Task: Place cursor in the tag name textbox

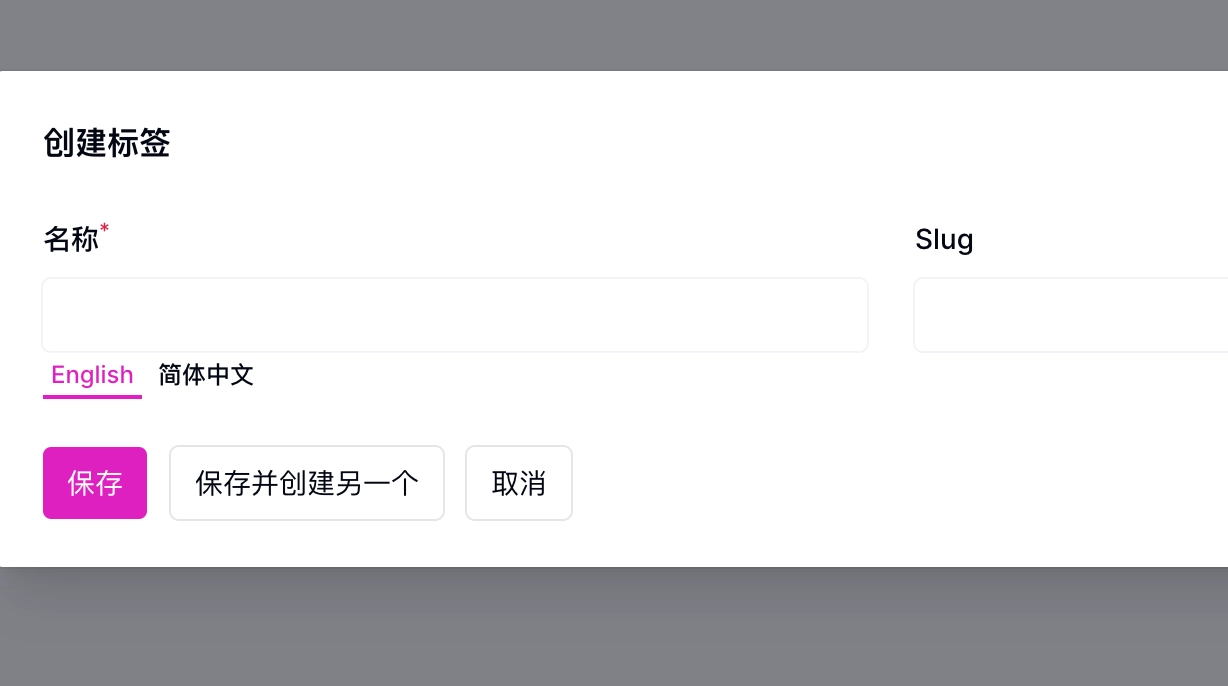Action: (x=455, y=315)
